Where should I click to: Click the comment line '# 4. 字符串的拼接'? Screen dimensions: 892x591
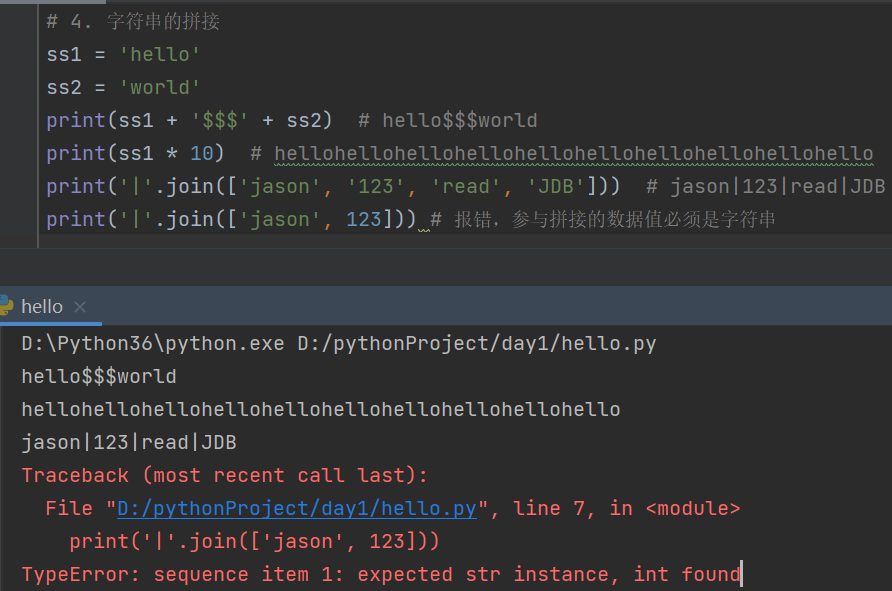(x=133, y=22)
